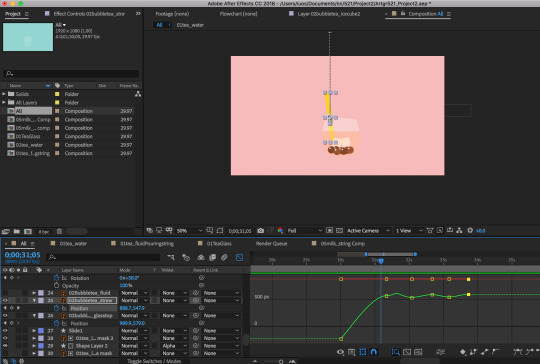
Task: Toggle visibility of Slide1 layer
Action: pos(5,331)
